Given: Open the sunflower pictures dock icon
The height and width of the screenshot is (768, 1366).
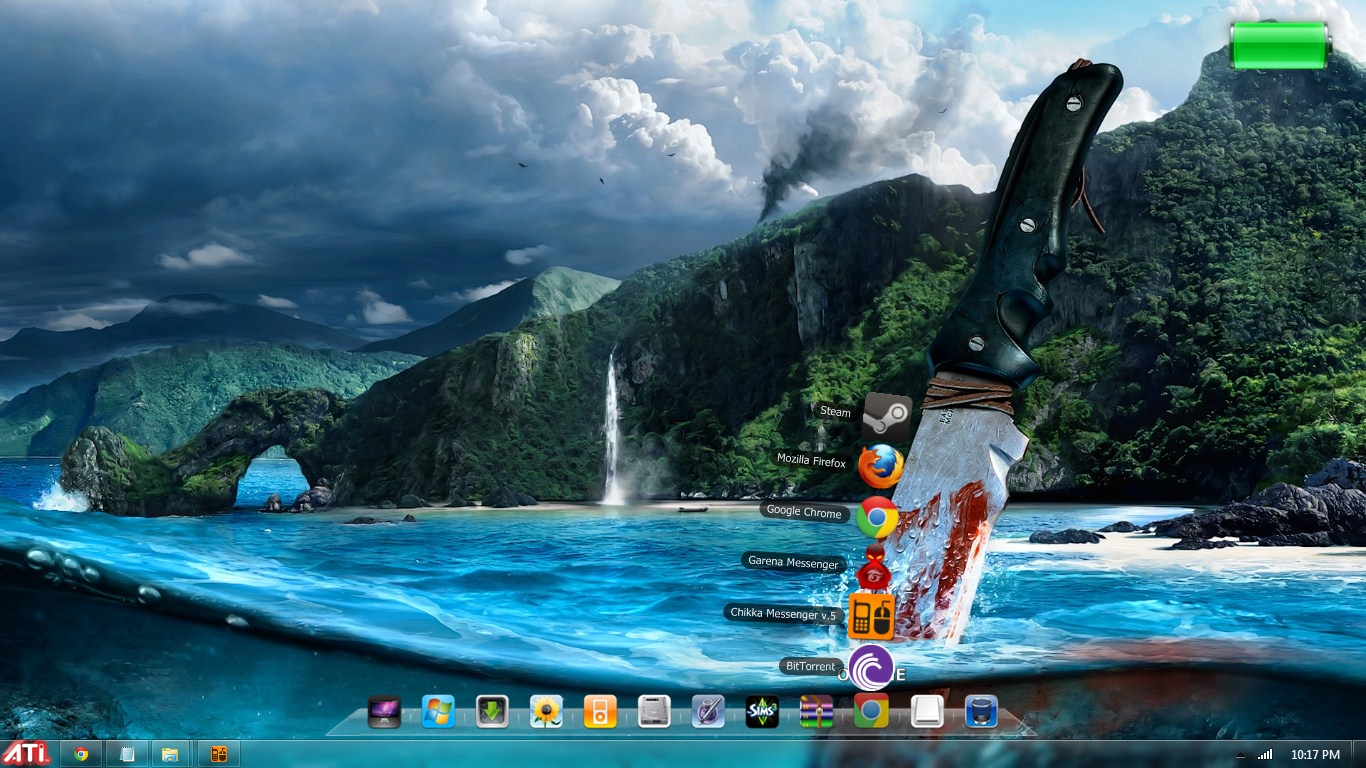Looking at the screenshot, I should 546,711.
